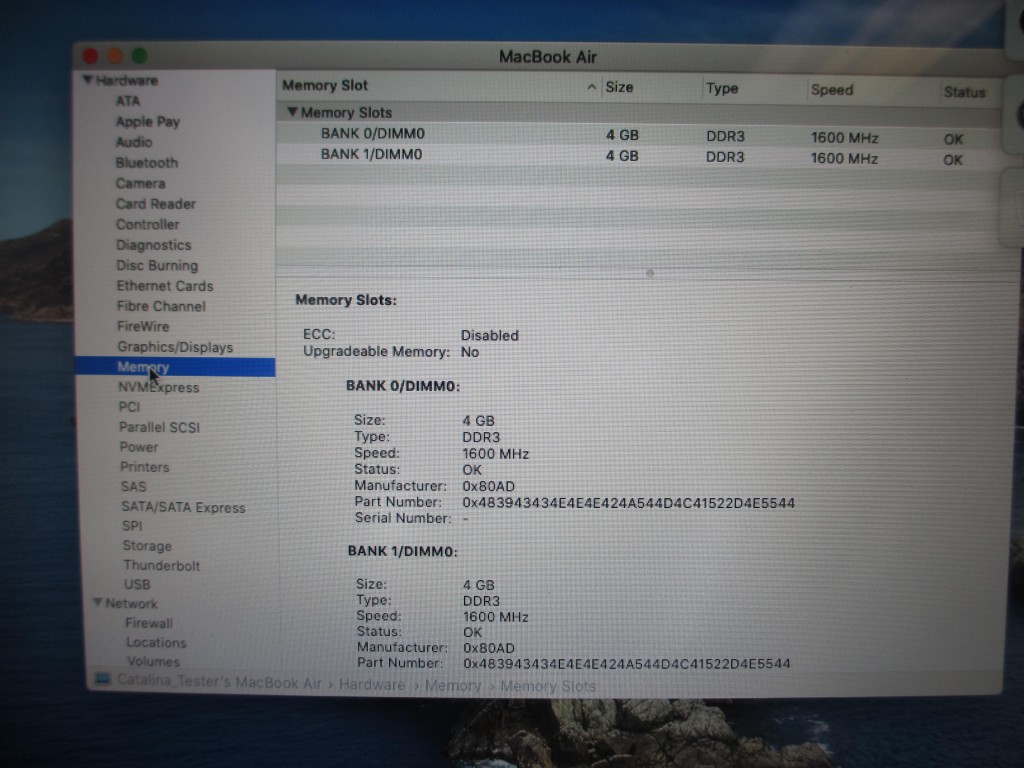The height and width of the screenshot is (768, 1024).
Task: Click Memory Slots in the bottom path bar
Action: tap(548, 686)
